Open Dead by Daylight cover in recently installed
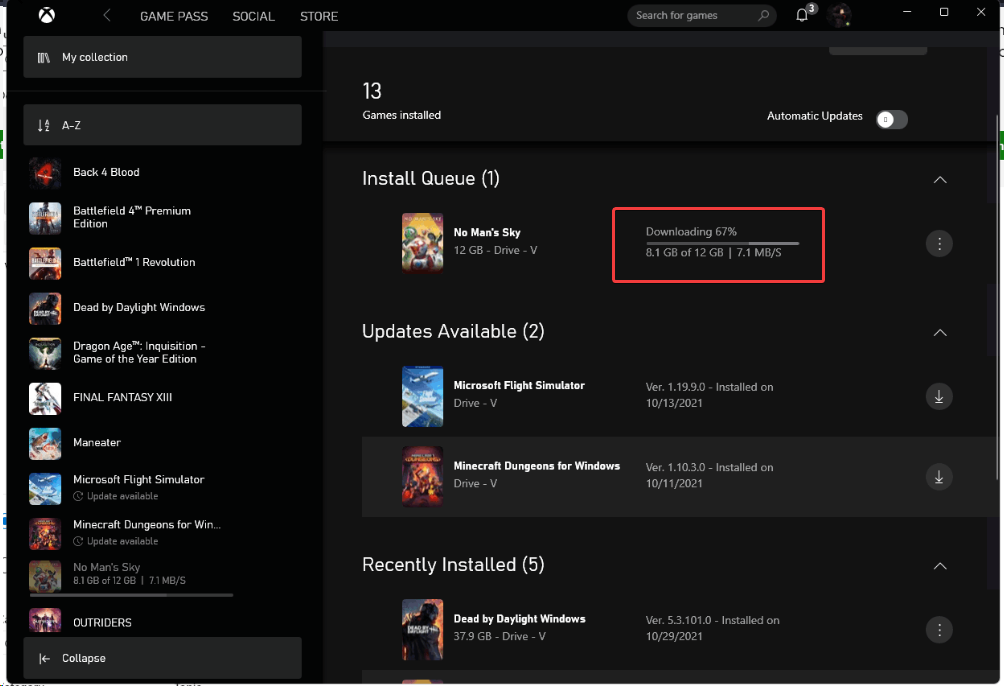Viewport: 1004px width, 686px height. pyautogui.click(x=422, y=630)
